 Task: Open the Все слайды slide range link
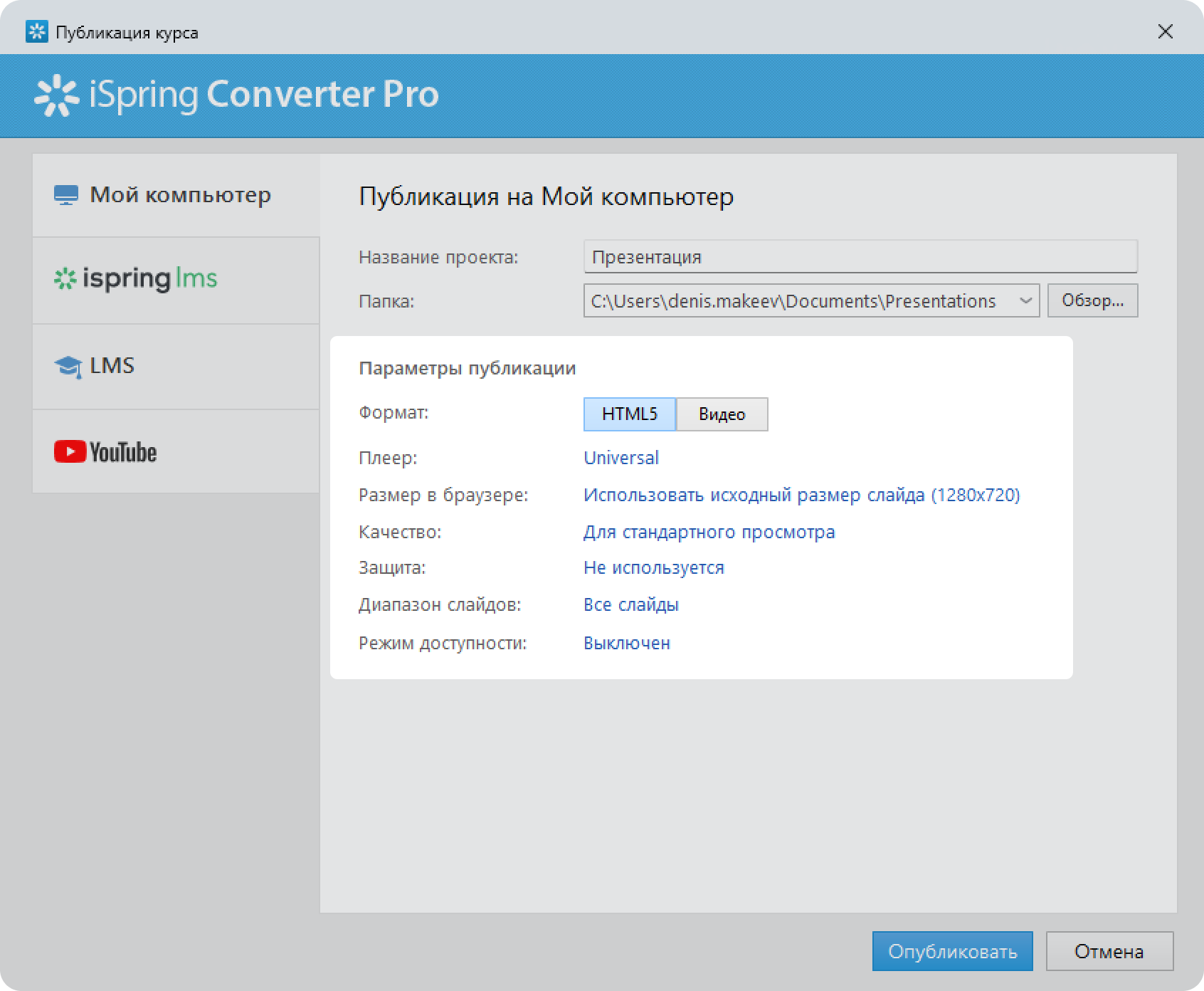[x=631, y=605]
